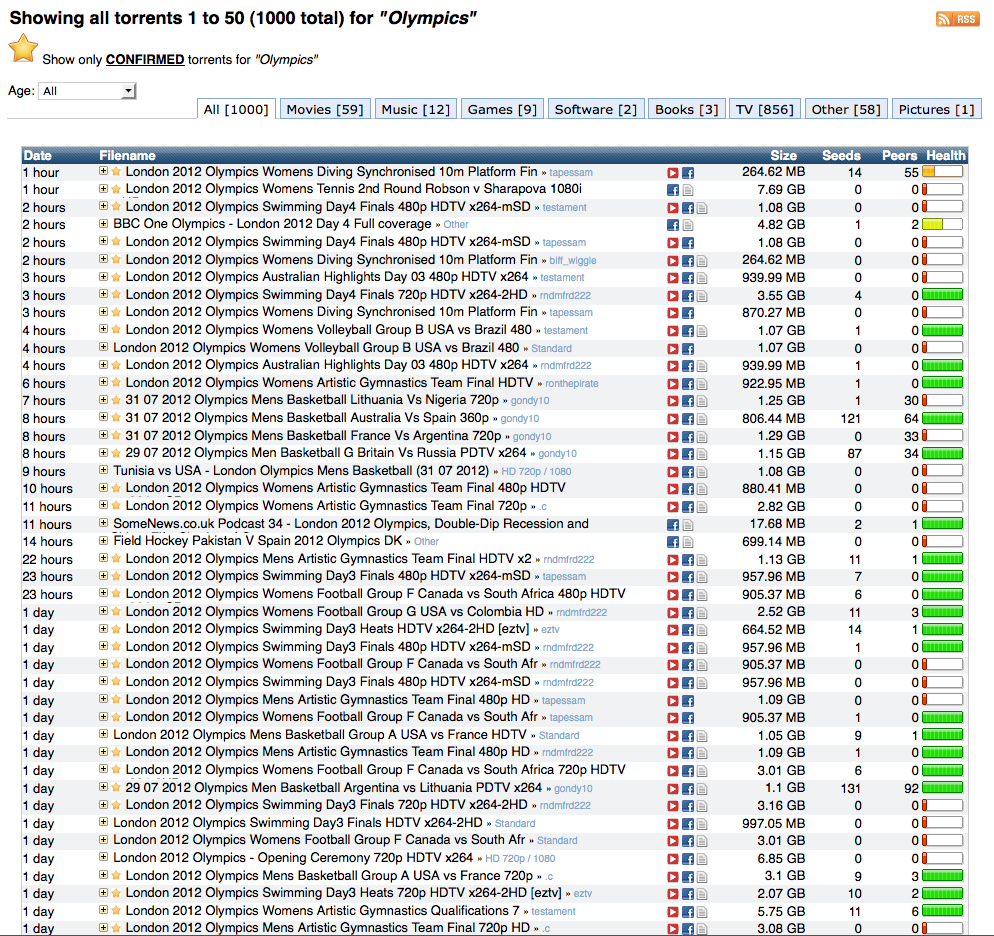
Task: Click red play icon for Mens Gymnastics Final HDTV x2
Action: 673,560
